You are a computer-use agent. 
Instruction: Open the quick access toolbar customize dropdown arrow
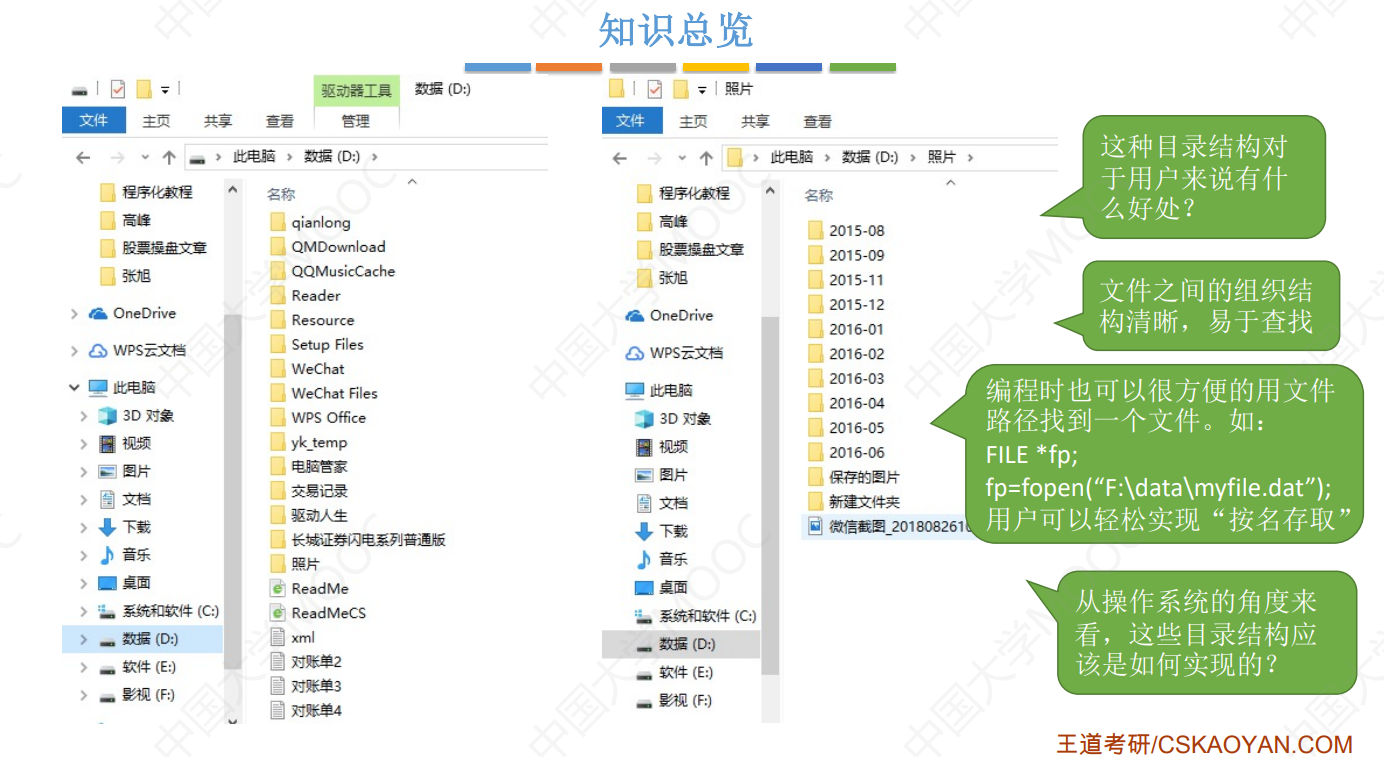163,89
